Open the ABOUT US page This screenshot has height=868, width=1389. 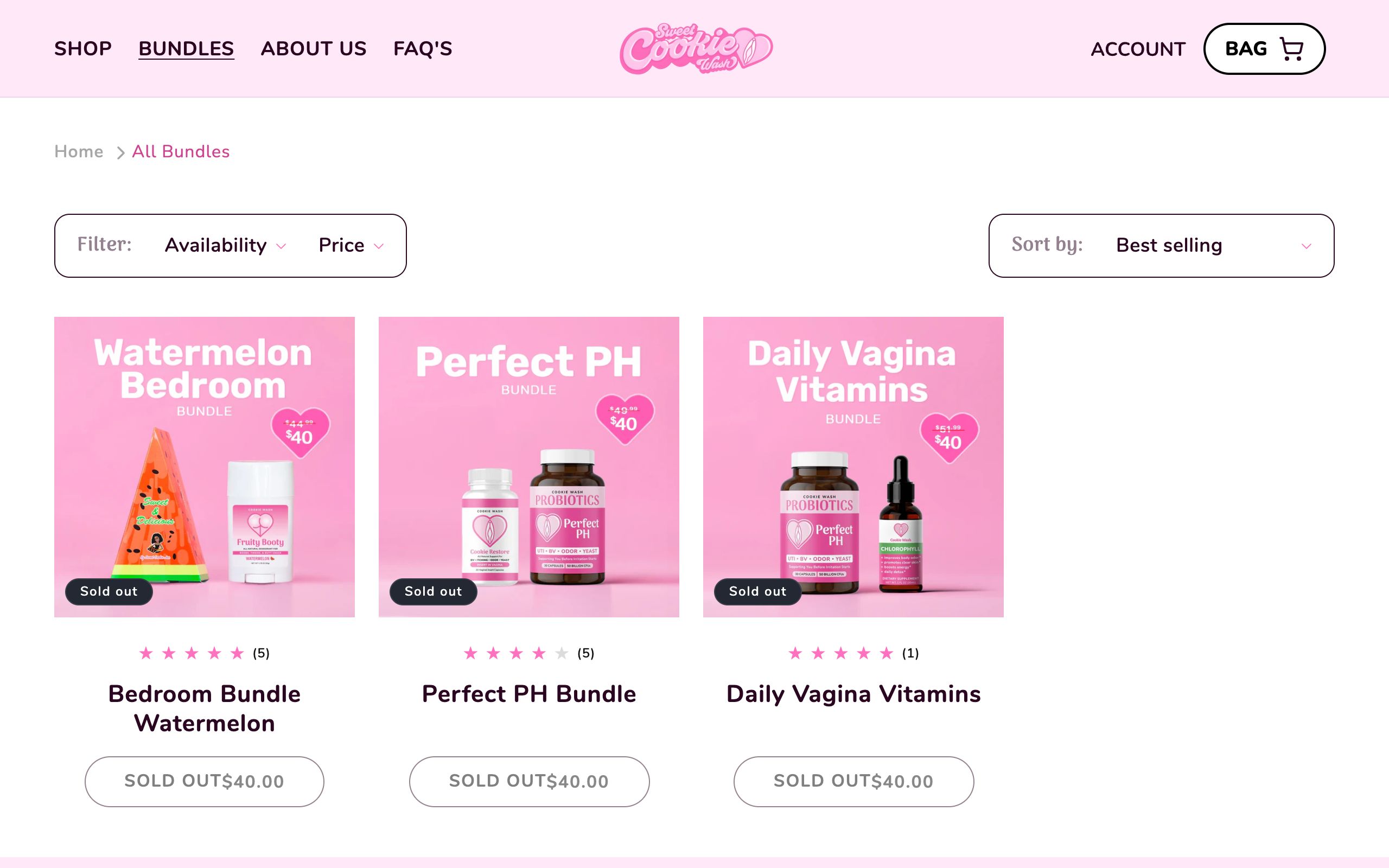[314, 49]
